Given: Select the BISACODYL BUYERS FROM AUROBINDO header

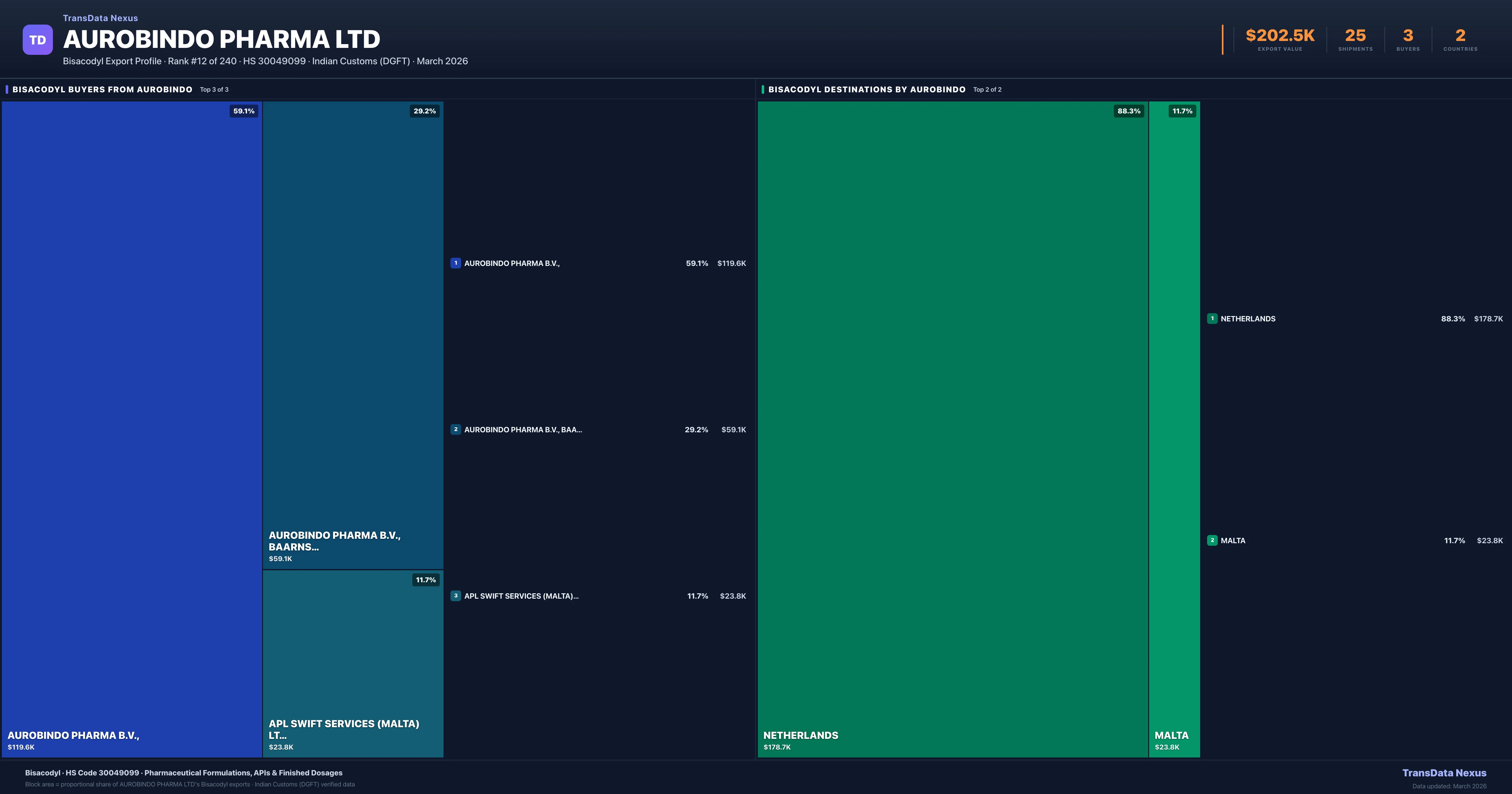Looking at the screenshot, I should pos(102,89).
